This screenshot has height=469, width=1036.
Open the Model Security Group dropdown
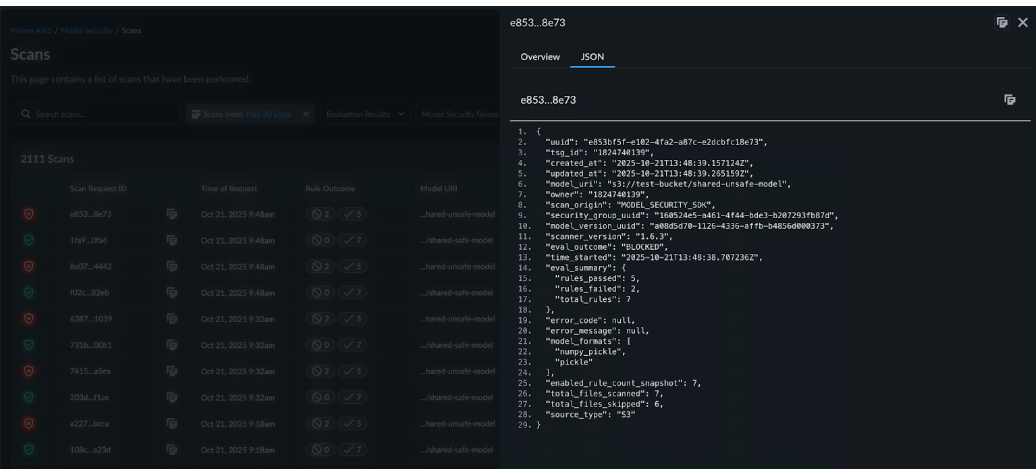(459, 114)
